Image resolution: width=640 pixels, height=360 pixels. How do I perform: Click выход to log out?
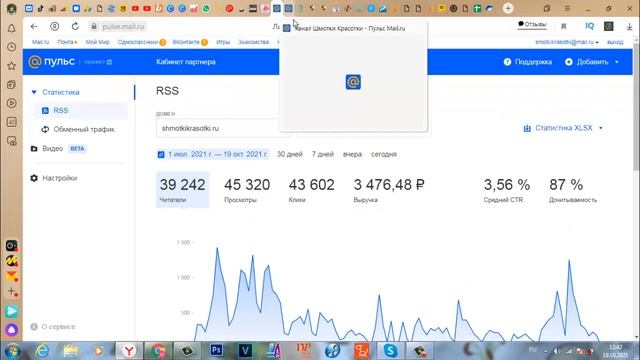(615, 42)
